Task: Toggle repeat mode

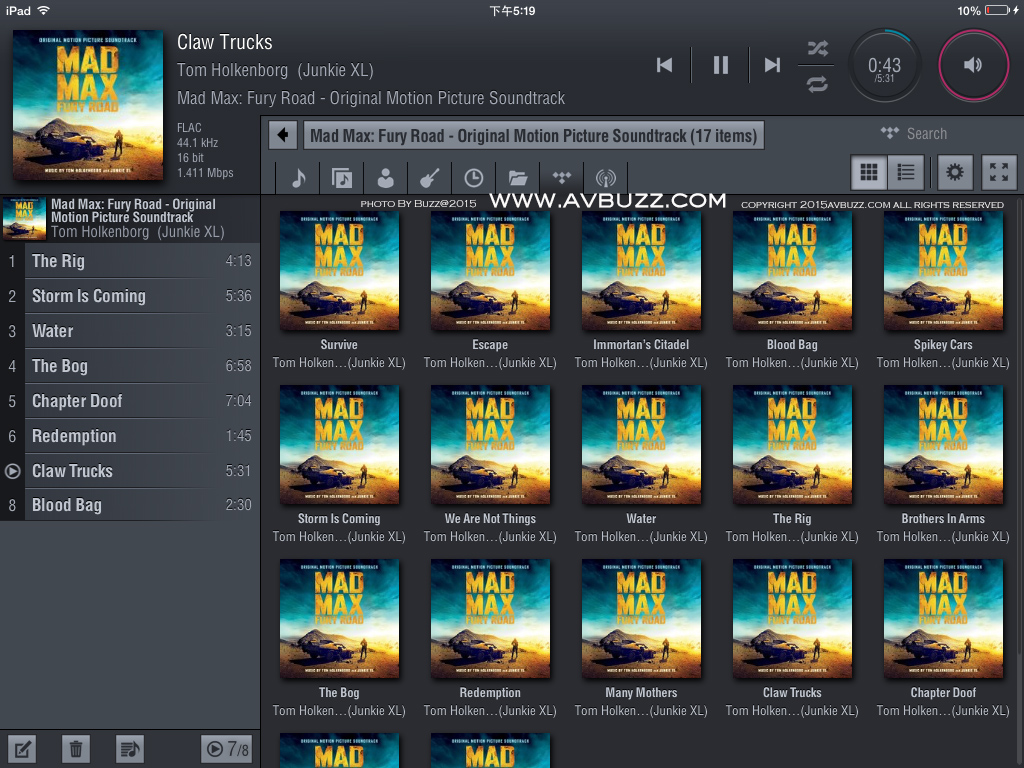Action: click(818, 84)
